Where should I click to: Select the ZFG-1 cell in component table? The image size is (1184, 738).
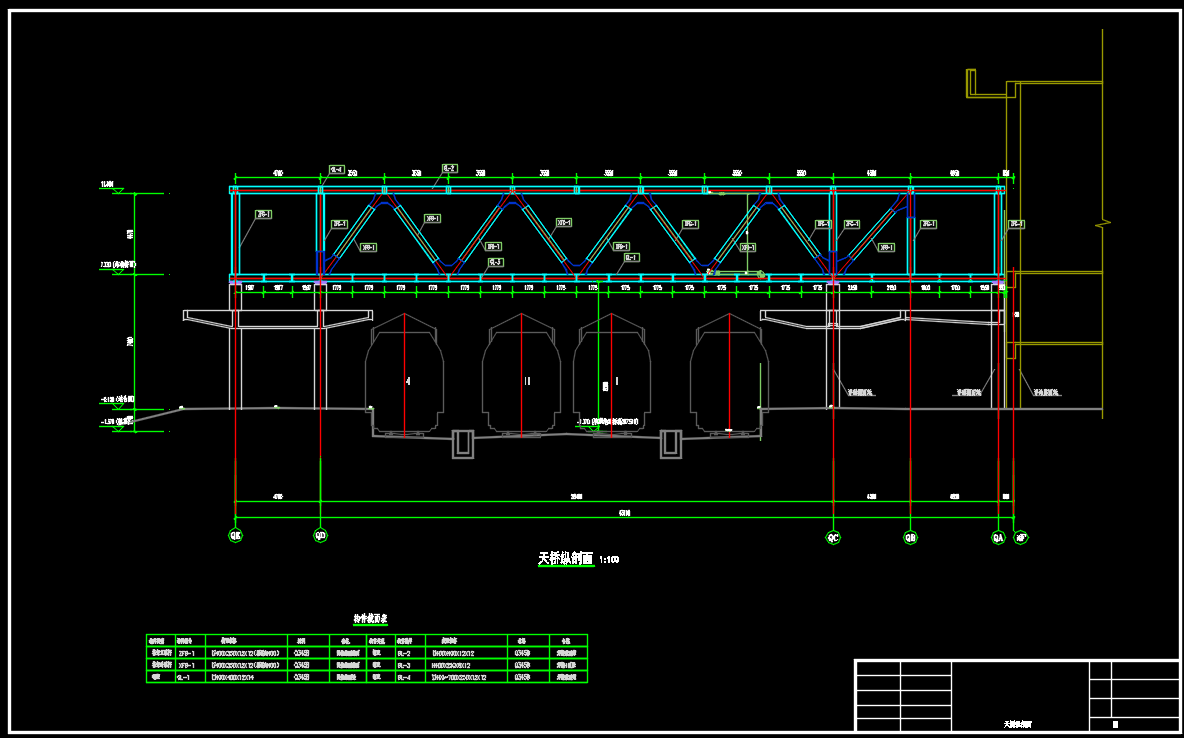tap(186, 652)
